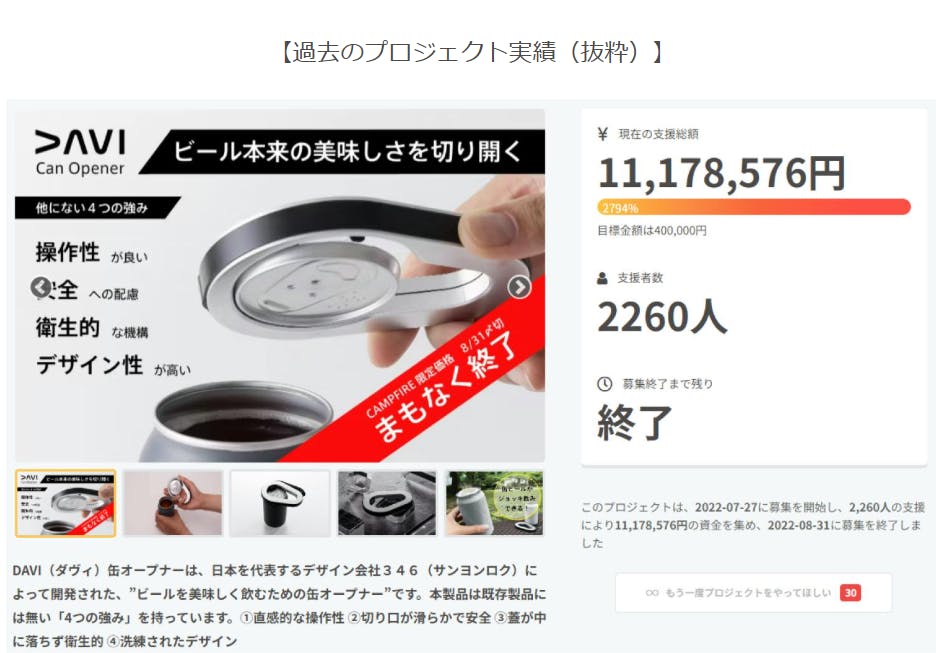Click the 過去のプロジェクト実績 heading
The width and height of the screenshot is (936, 653).
pyautogui.click(x=471, y=52)
